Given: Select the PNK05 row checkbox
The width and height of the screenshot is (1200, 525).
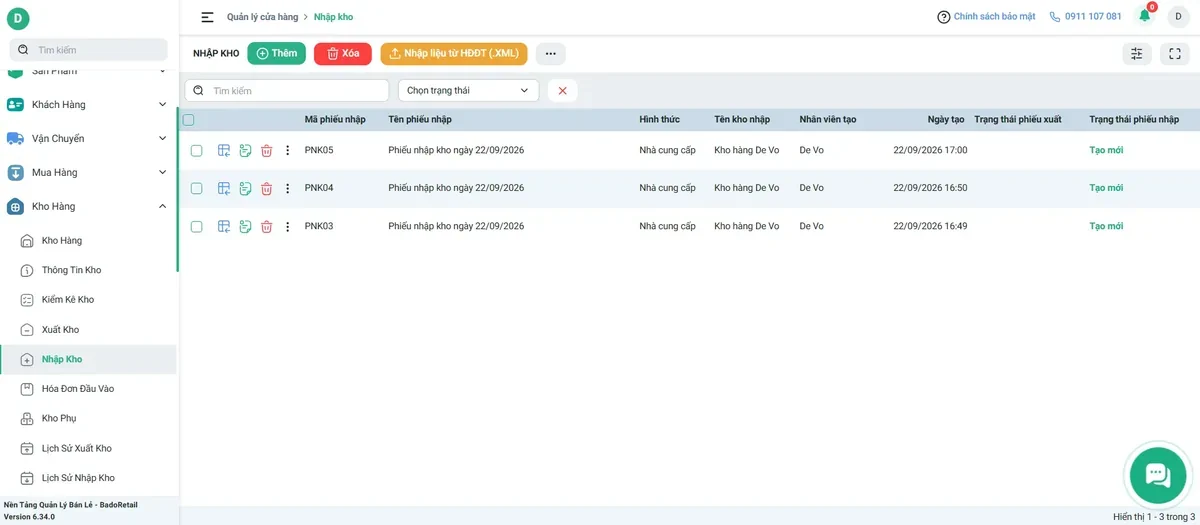Looking at the screenshot, I should 197,151.
